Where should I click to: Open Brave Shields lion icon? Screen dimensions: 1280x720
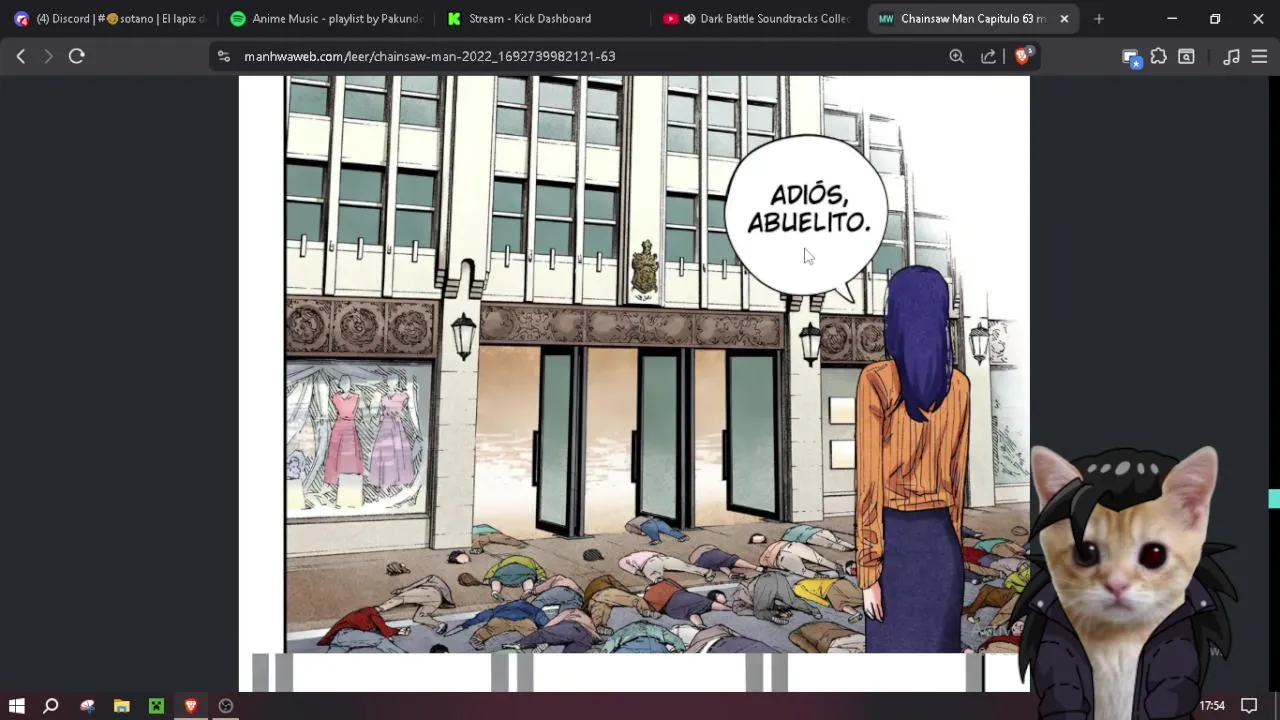tap(1022, 57)
